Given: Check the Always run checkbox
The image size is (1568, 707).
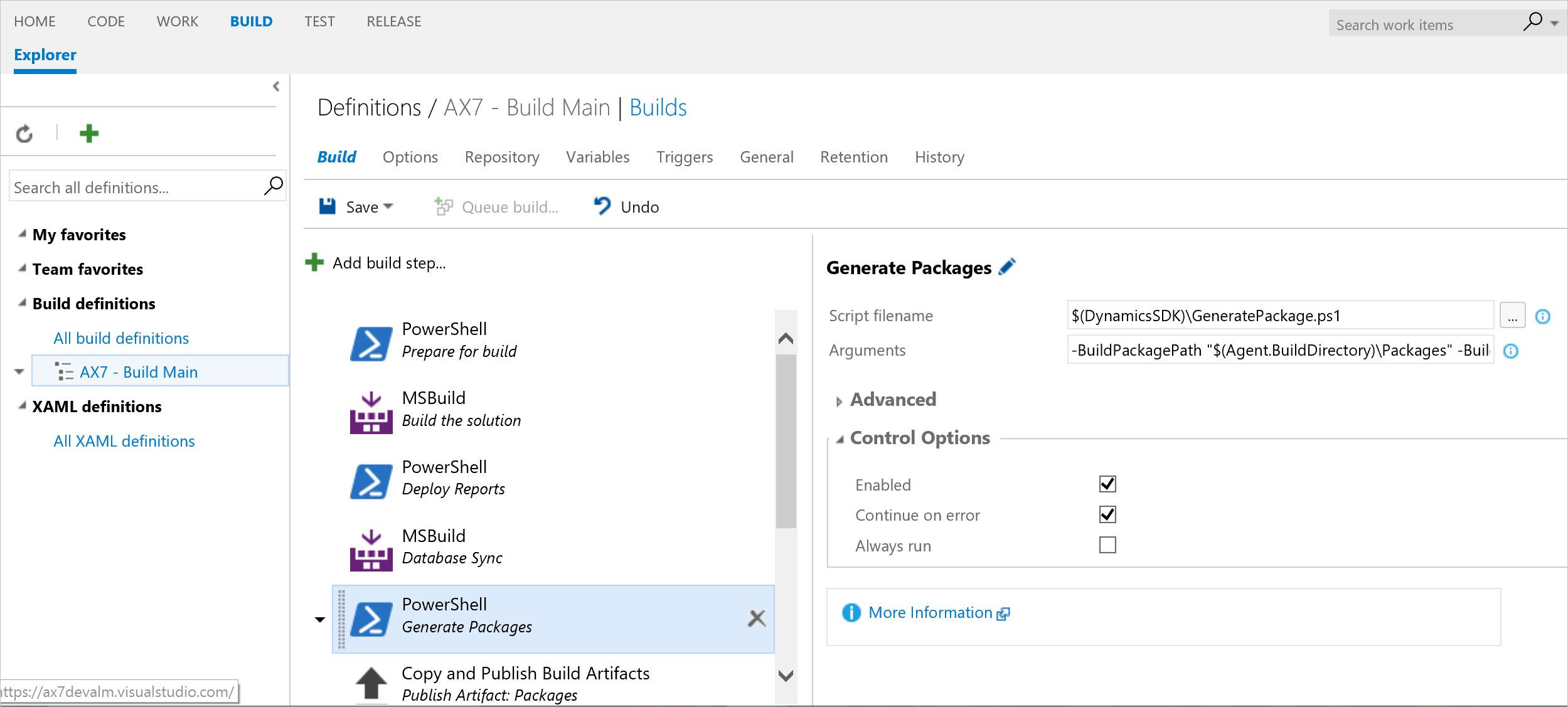Looking at the screenshot, I should [1107, 545].
